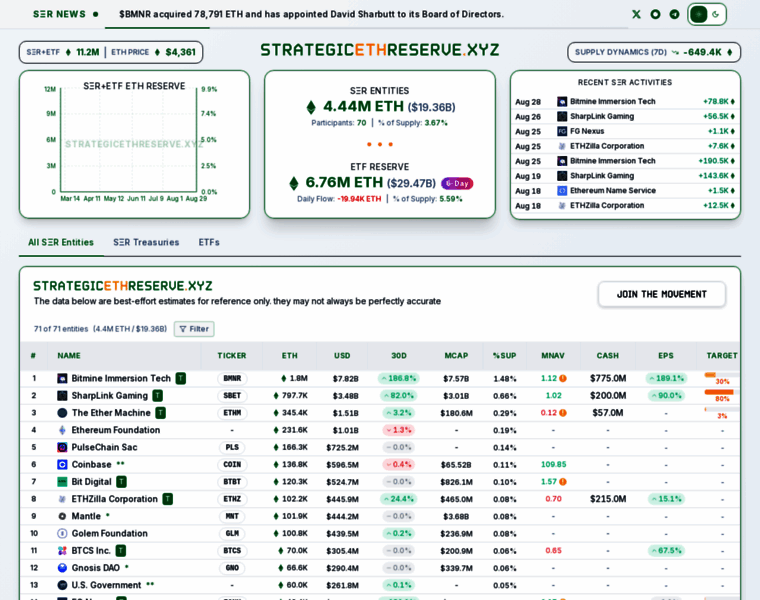
Task: Click the treasury T badge next to SharpLink Gaming
Action: (158, 395)
